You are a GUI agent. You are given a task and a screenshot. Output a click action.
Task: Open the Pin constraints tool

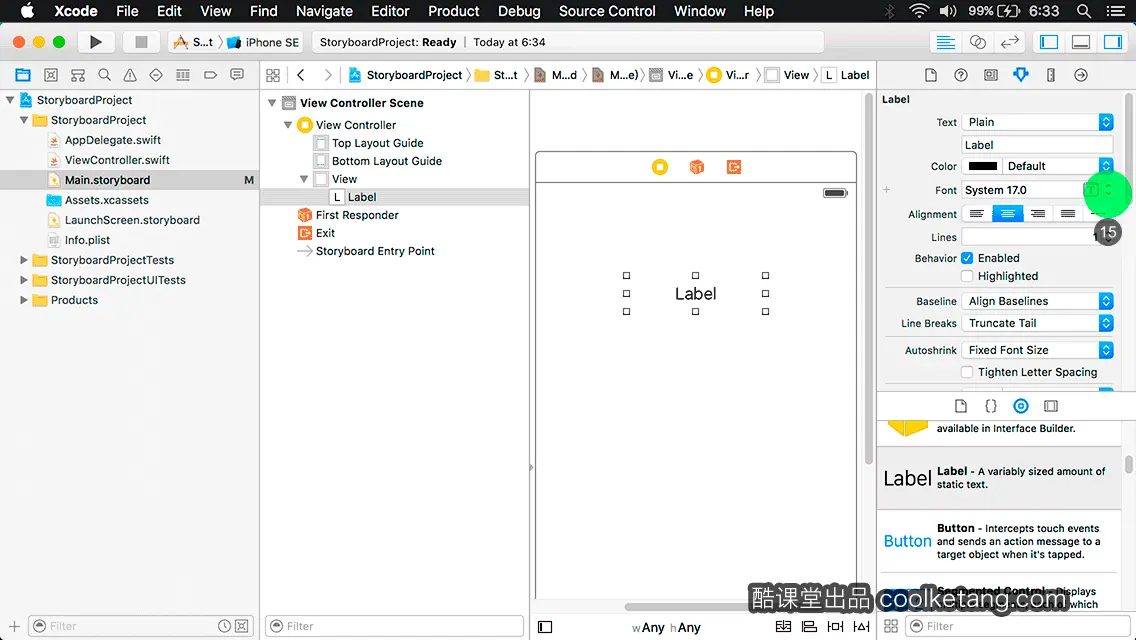coord(835,626)
